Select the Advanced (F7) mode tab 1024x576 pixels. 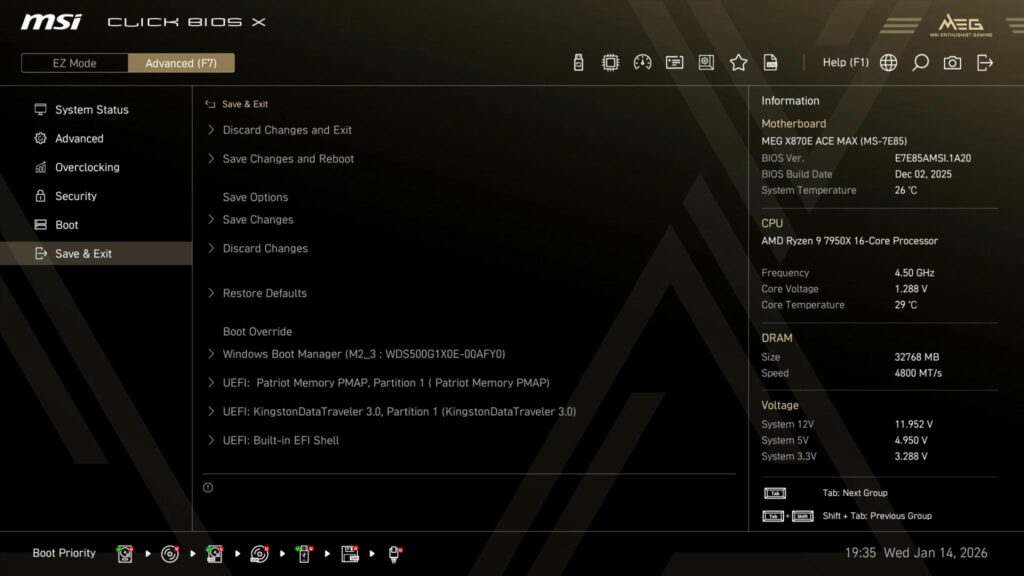(x=181, y=63)
